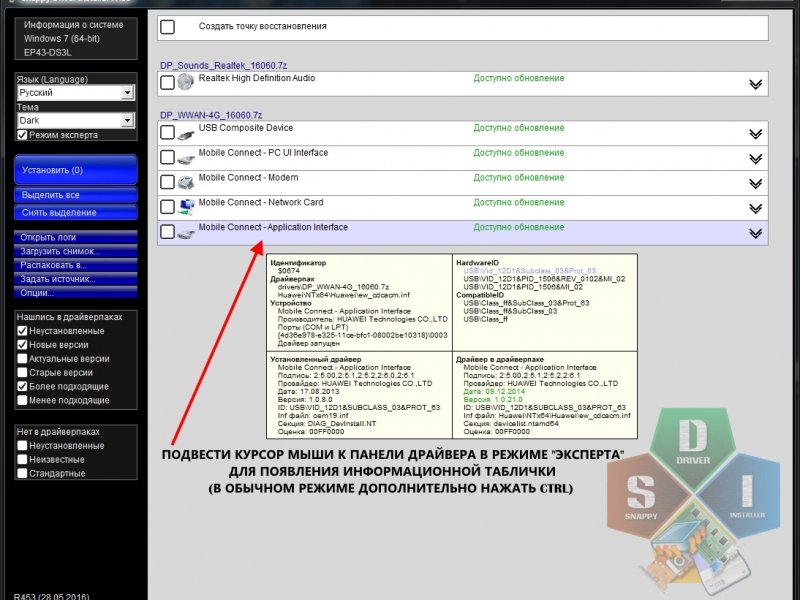
Task: Tick the Mobile Connect - Application Interface checkbox
Action: click(x=167, y=232)
